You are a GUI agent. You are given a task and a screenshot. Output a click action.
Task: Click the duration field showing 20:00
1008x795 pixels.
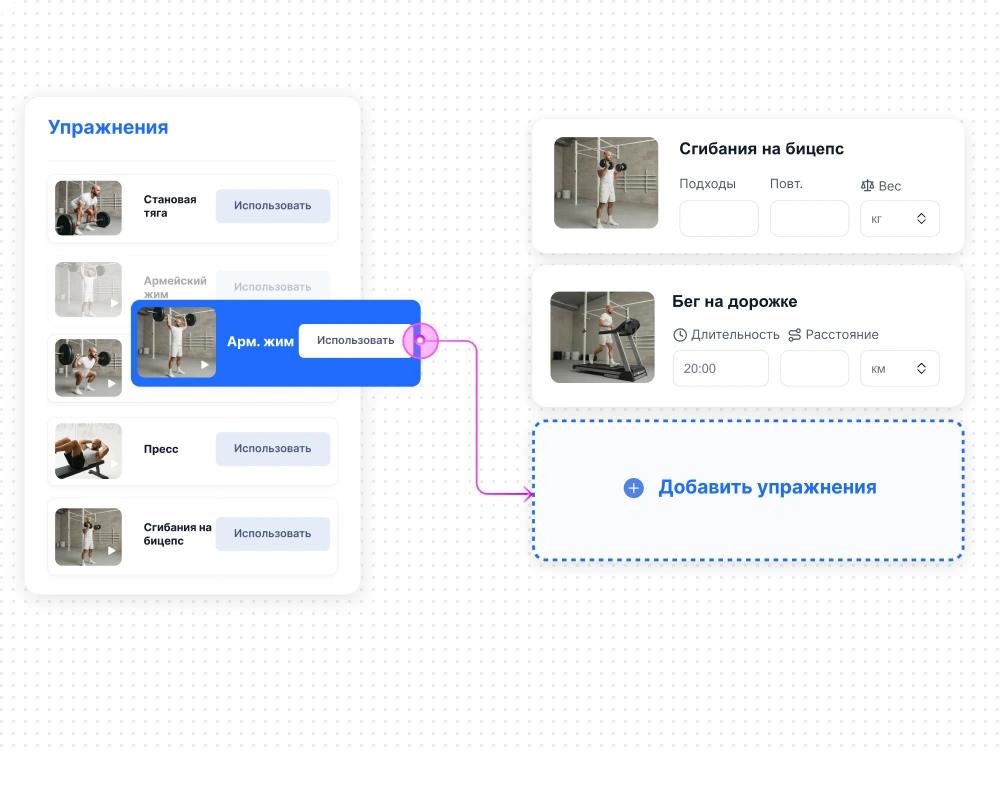coord(721,368)
